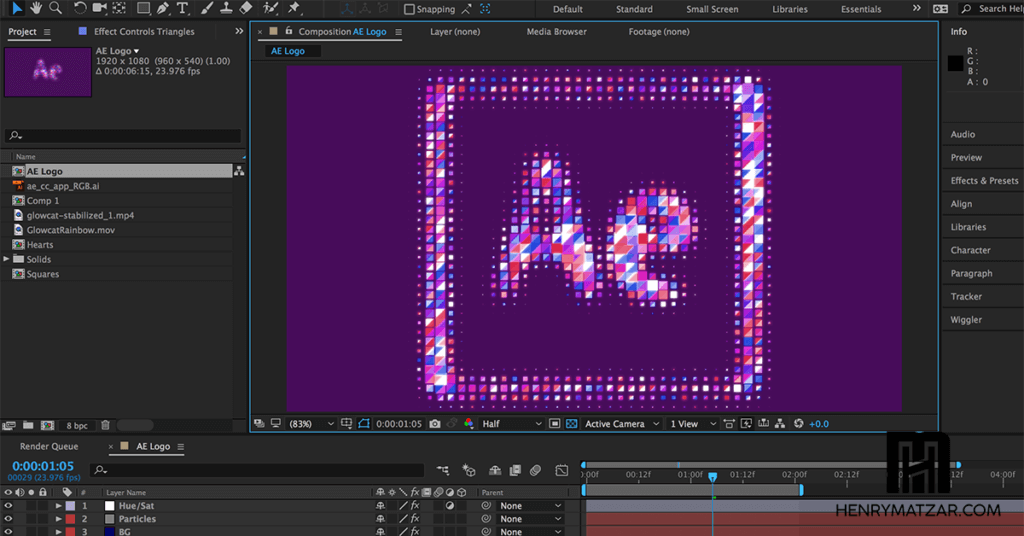
Task: Switch to Media Browser tab
Action: pos(556,31)
